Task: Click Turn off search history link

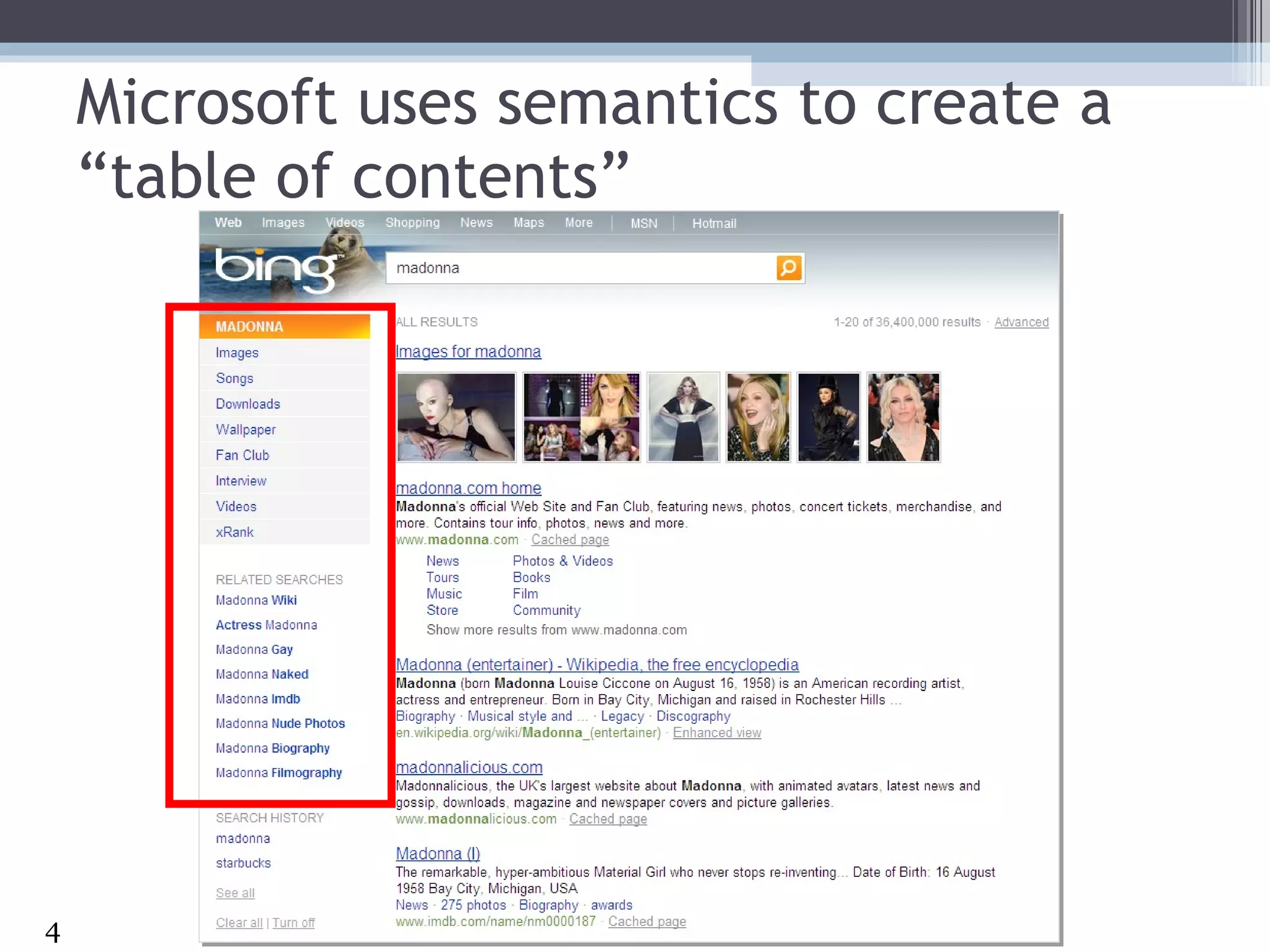Action: click(293, 923)
